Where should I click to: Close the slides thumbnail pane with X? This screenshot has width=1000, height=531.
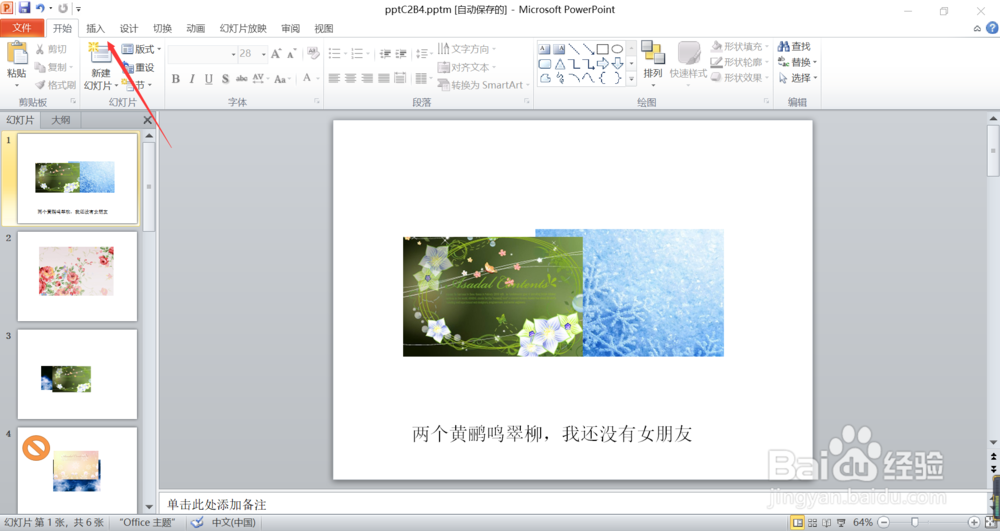tap(147, 120)
